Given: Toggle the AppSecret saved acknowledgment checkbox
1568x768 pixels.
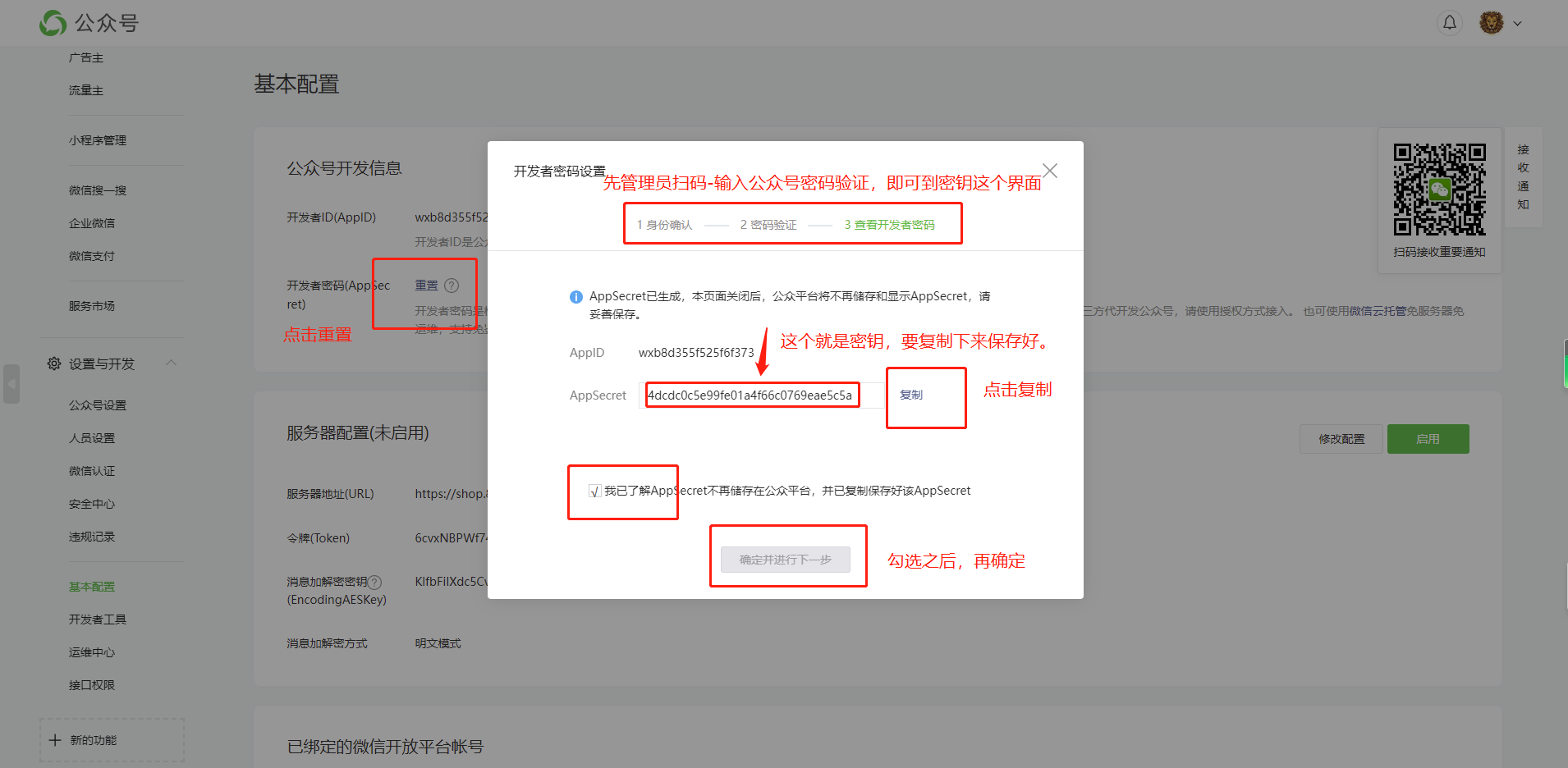Looking at the screenshot, I should tap(594, 491).
